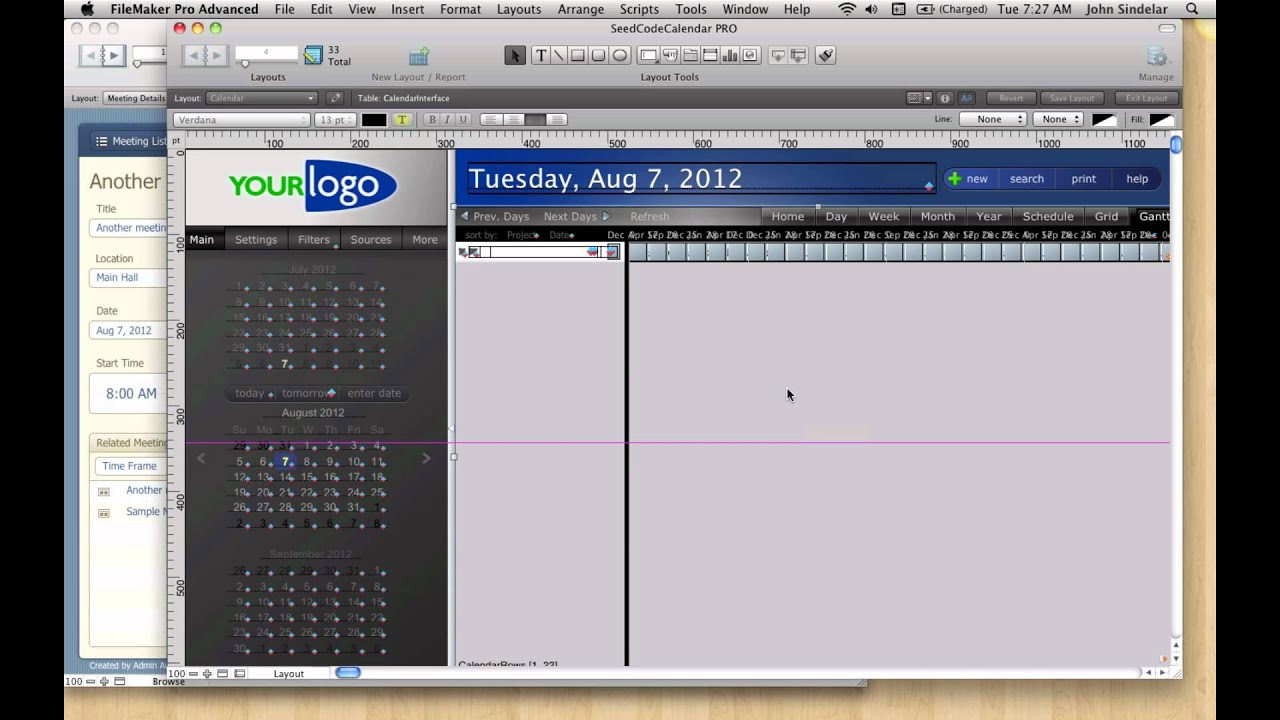Select the Portal tool
The height and width of the screenshot is (720, 1280).
pyautogui.click(x=710, y=56)
